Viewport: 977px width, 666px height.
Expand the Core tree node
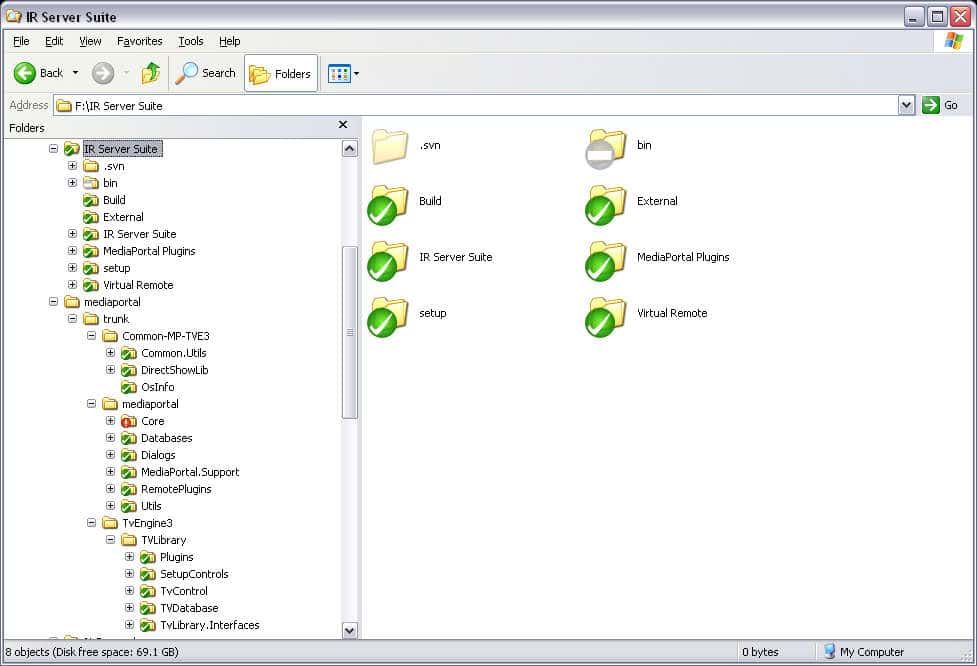coord(110,421)
